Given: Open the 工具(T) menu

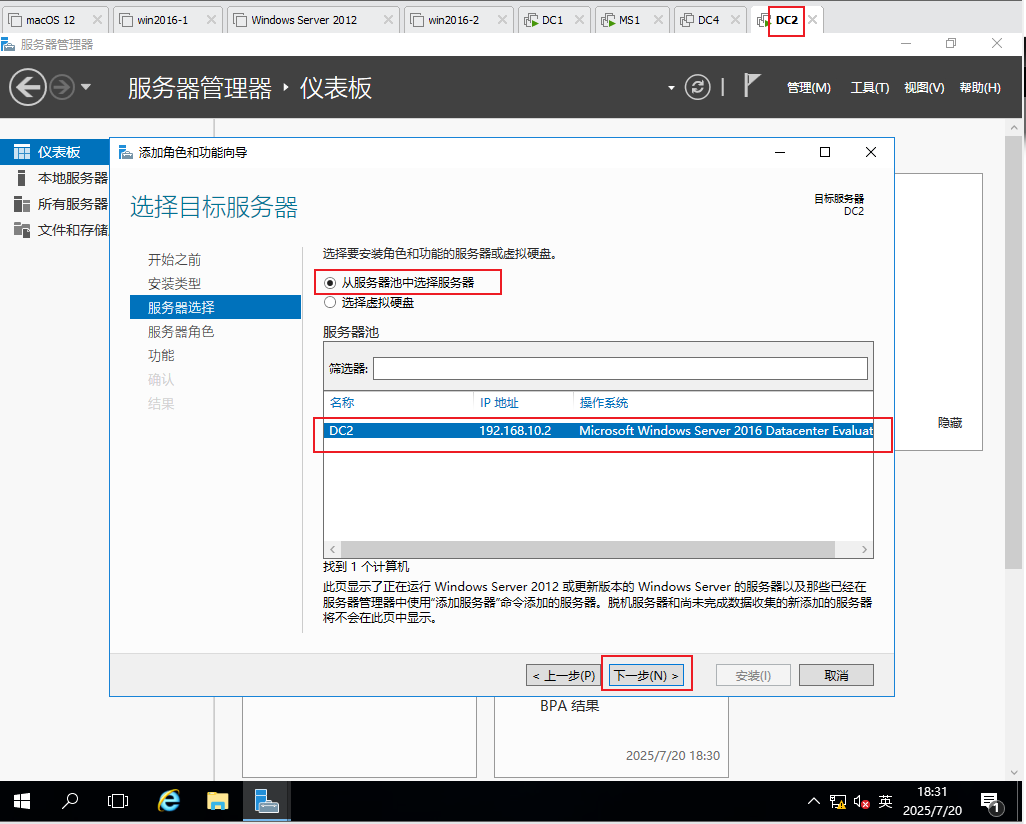Looking at the screenshot, I should coord(870,88).
